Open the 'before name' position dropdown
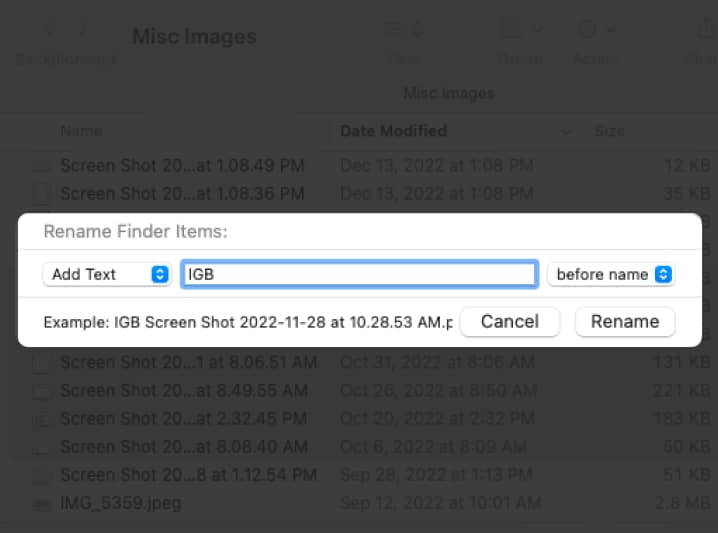 coord(610,274)
